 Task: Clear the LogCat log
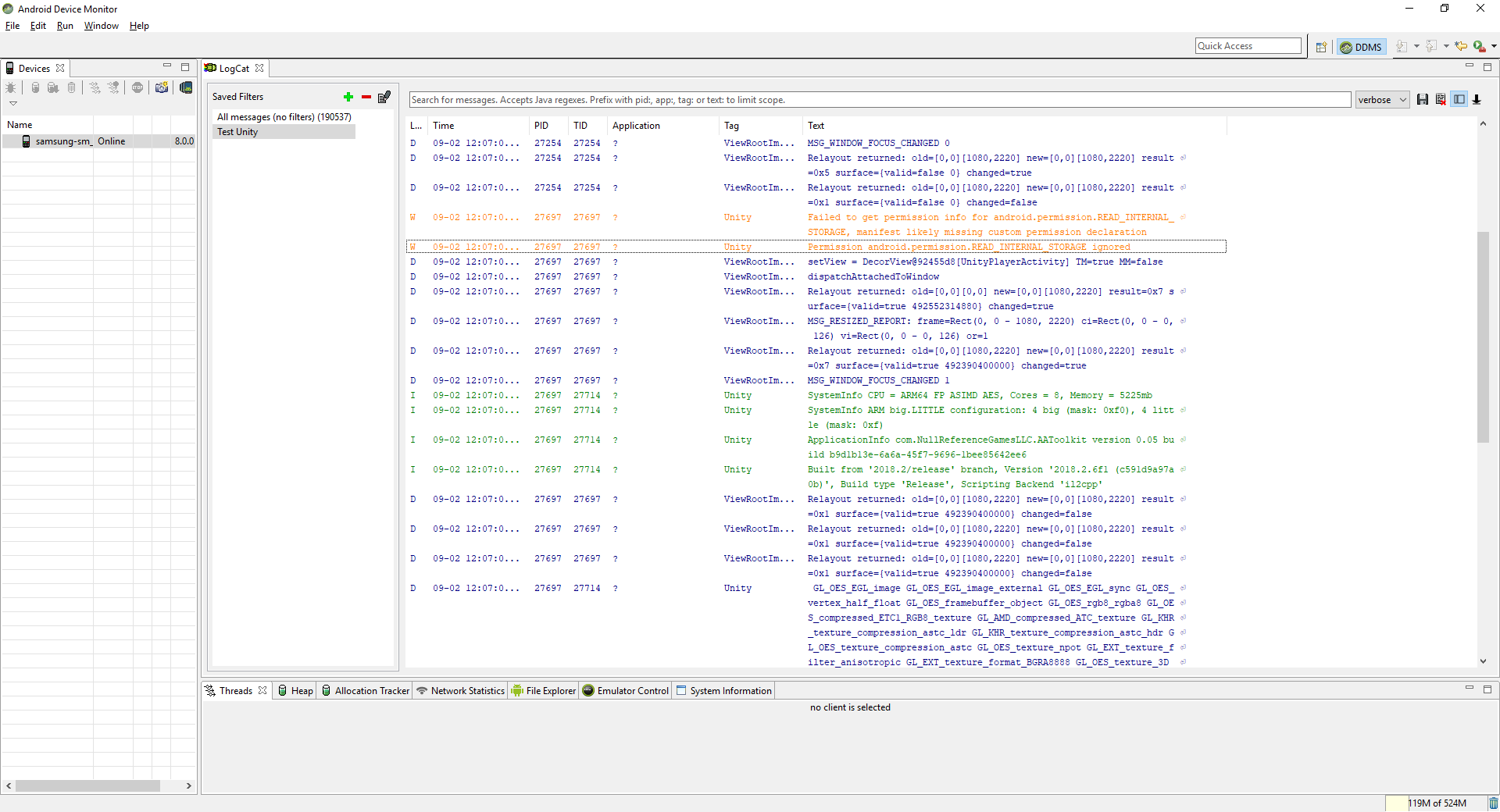pyautogui.click(x=1441, y=99)
